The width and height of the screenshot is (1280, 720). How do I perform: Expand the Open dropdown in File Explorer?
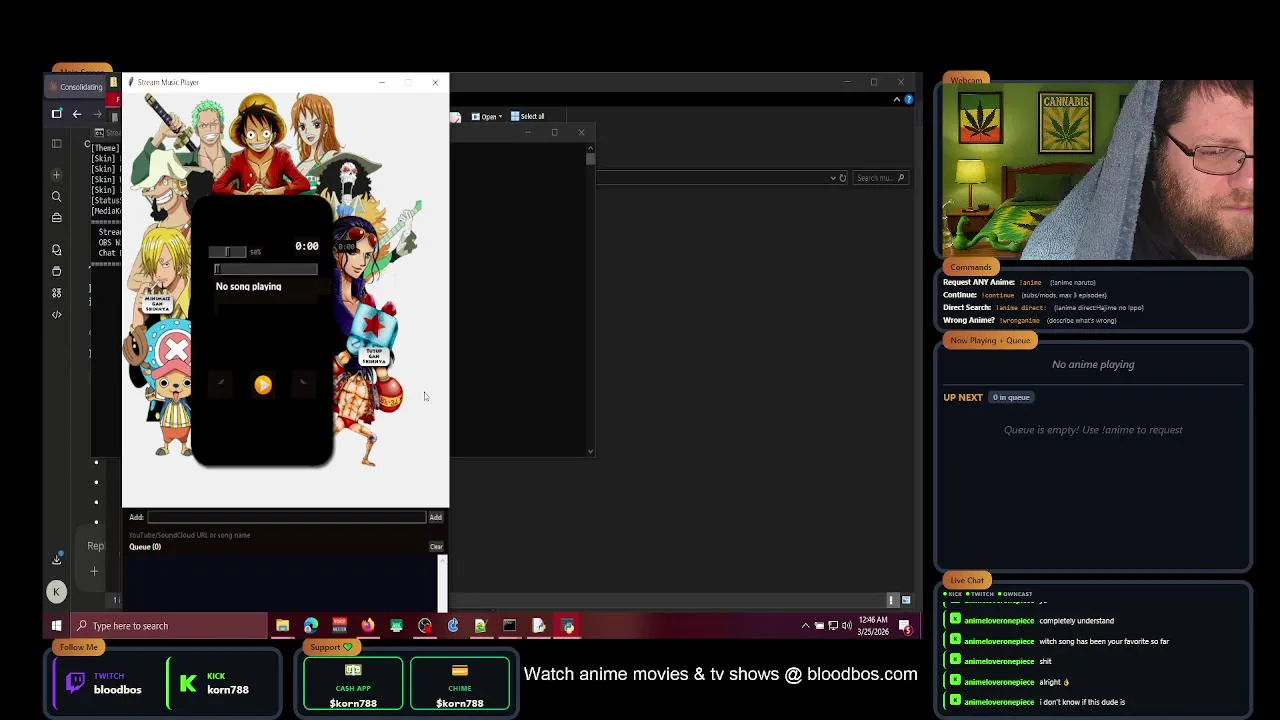click(x=488, y=117)
